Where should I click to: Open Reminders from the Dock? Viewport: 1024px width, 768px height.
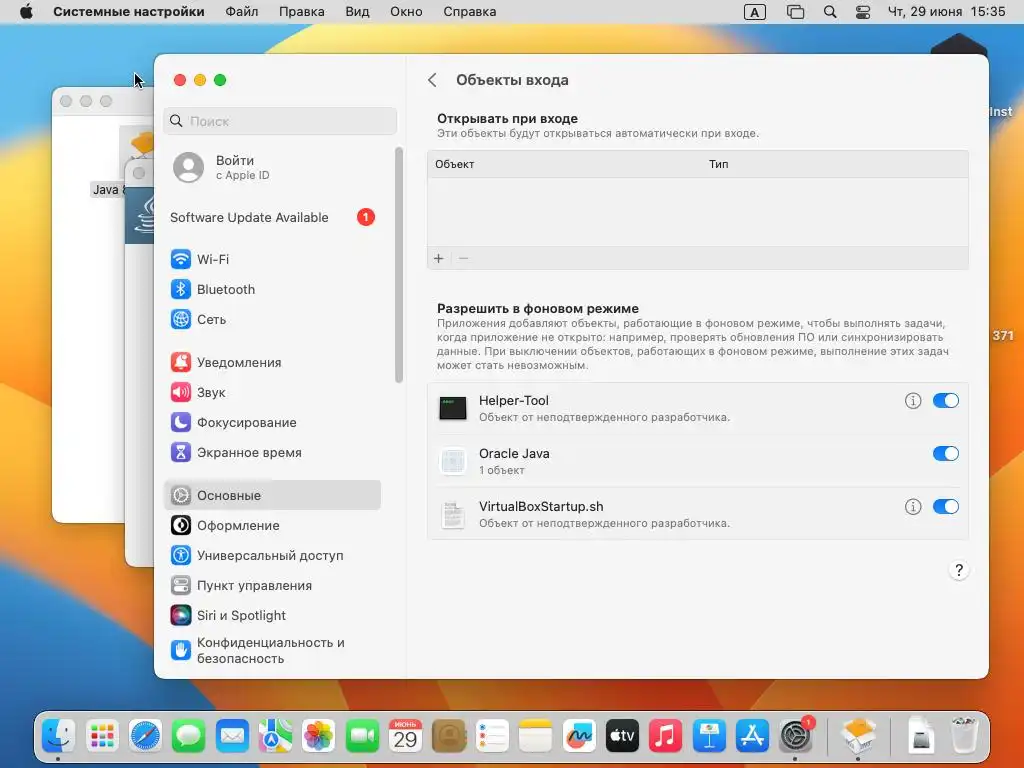(492, 736)
